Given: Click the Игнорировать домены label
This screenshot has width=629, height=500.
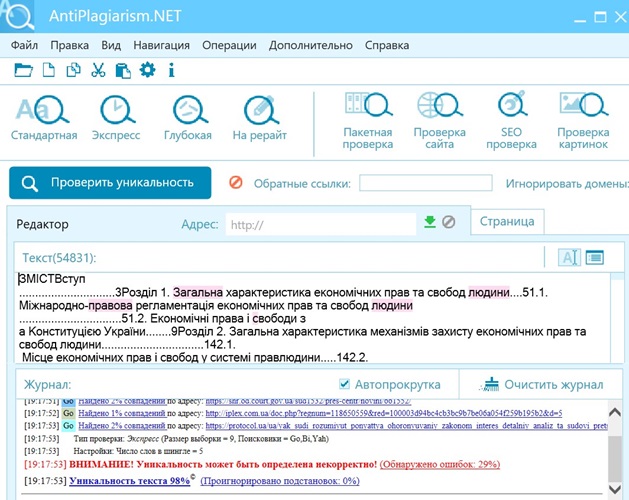Looking at the screenshot, I should point(567,183).
